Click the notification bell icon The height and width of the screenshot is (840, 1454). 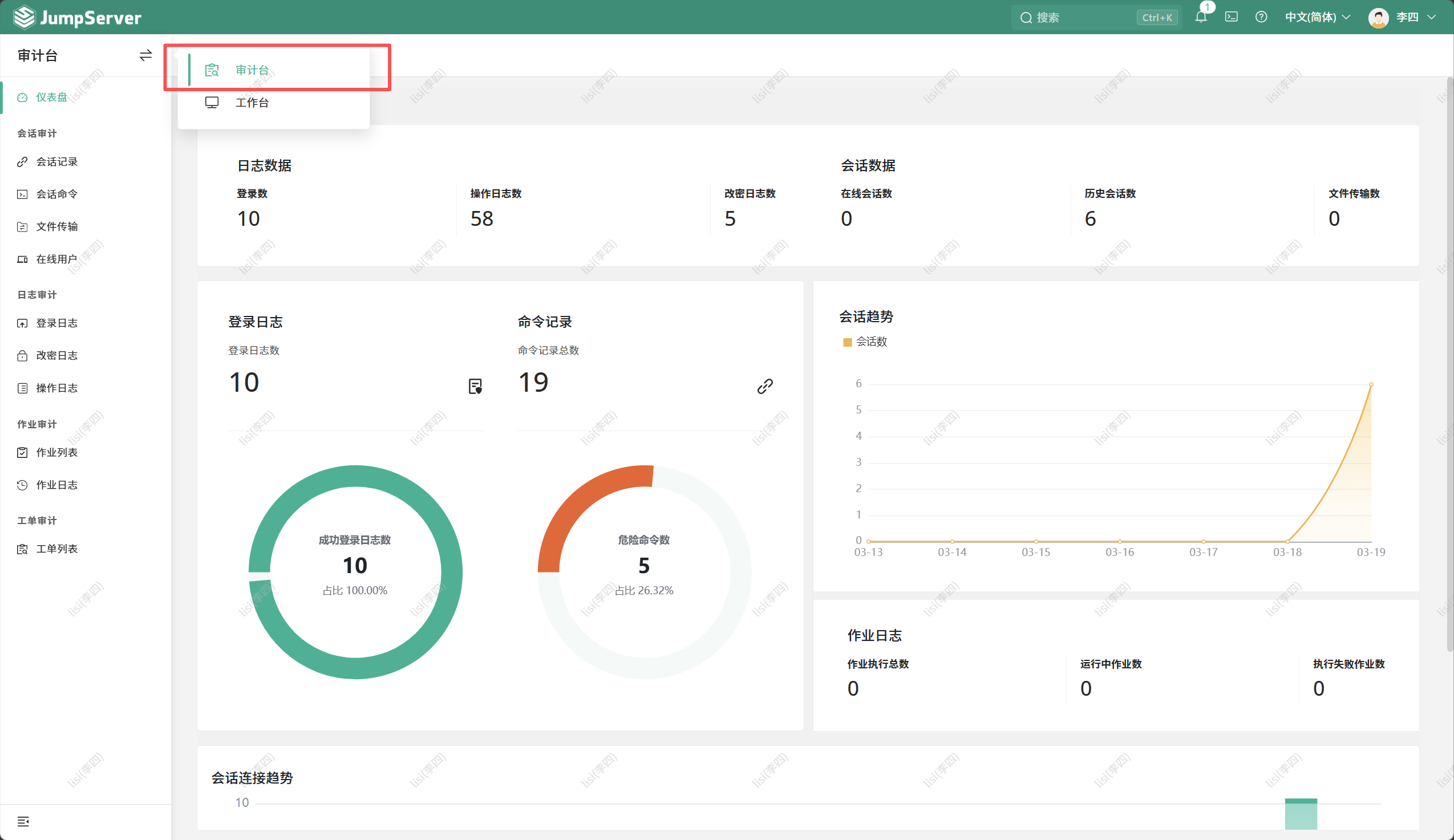coord(1201,17)
